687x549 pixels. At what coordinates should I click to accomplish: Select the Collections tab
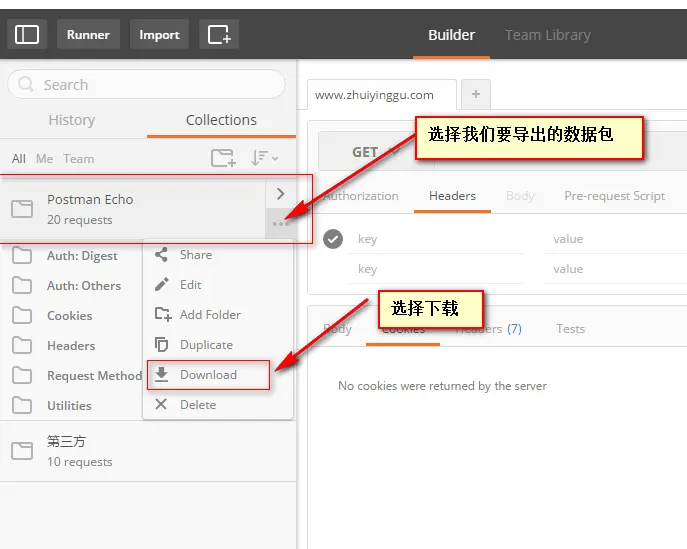[x=221, y=120]
